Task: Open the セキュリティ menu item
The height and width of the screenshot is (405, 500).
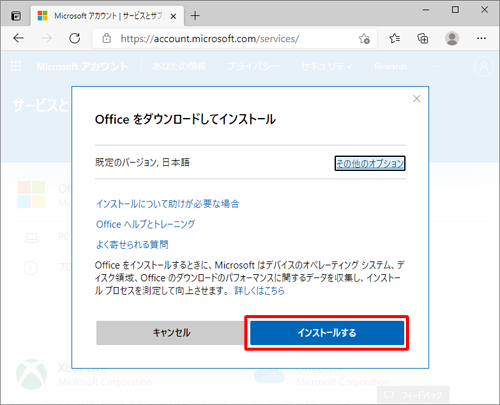Action: click(327, 66)
